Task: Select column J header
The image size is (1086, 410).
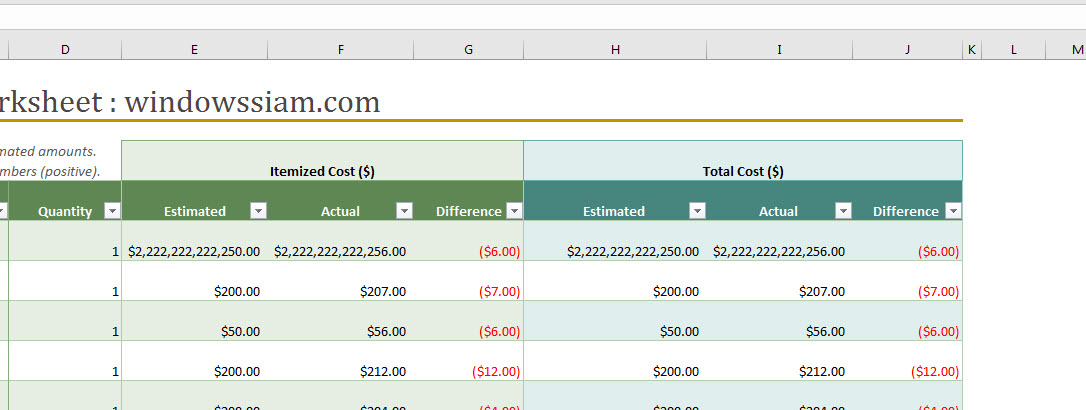Action: coord(907,50)
